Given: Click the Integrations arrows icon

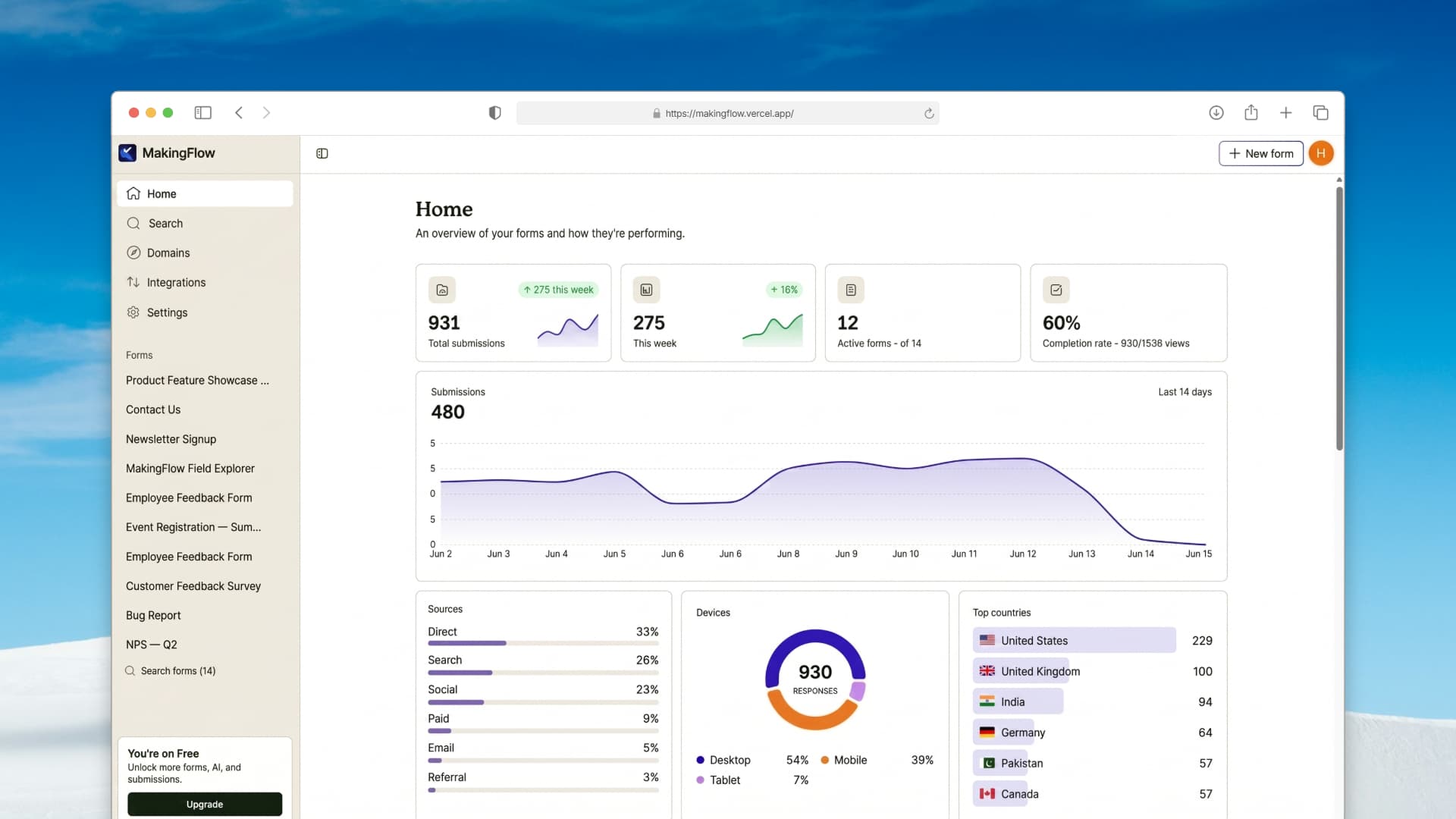Looking at the screenshot, I should (x=133, y=282).
